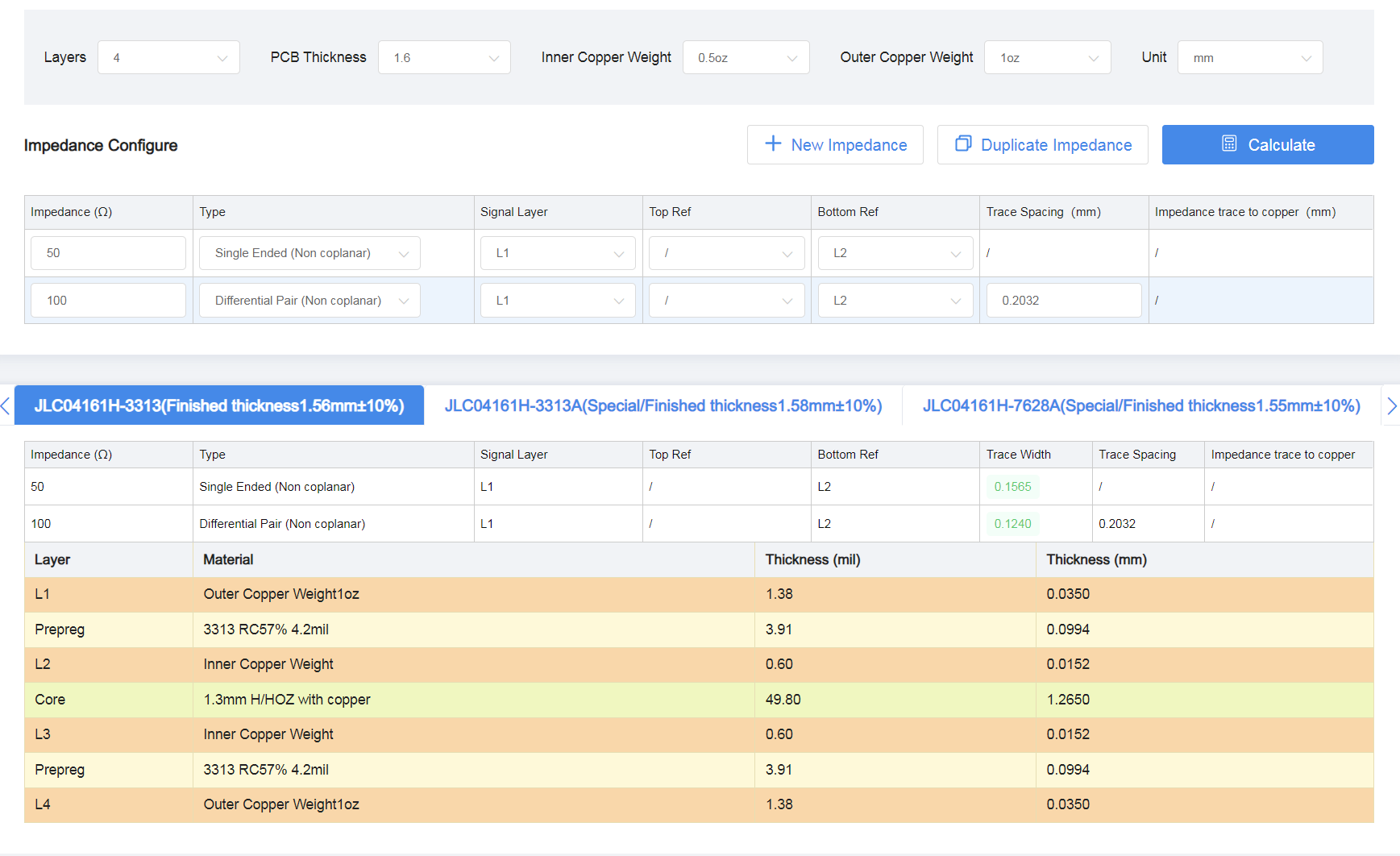Click the L3 layer row in stackup
This screenshot has height=856, width=1400.
(699, 734)
